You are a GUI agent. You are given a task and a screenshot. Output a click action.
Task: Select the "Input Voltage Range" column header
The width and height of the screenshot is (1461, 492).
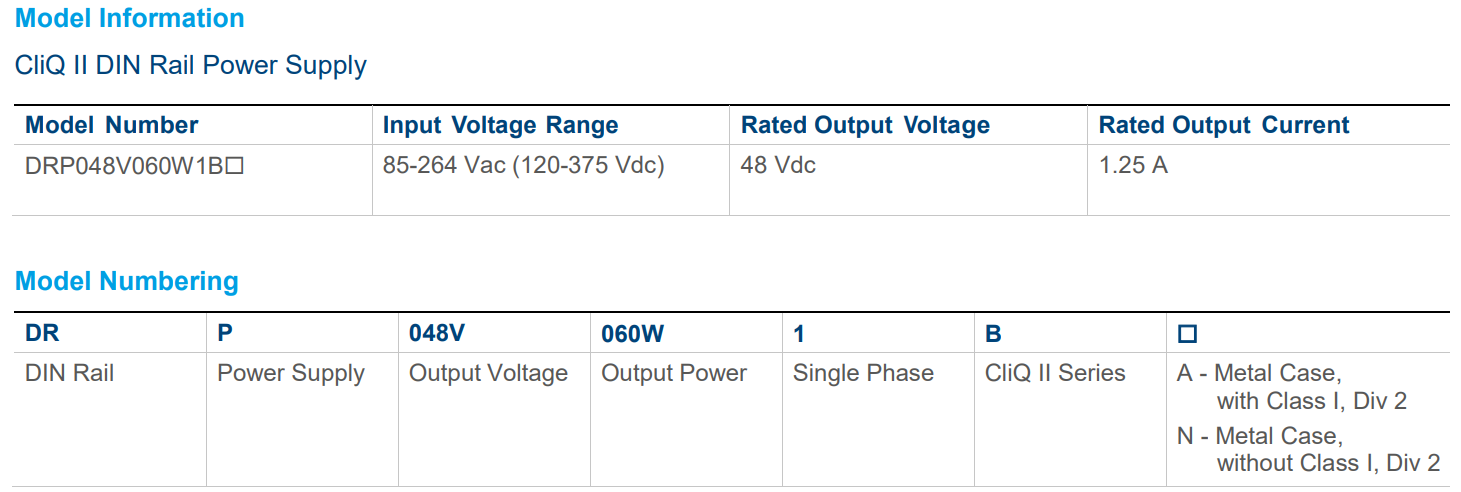pos(500,125)
